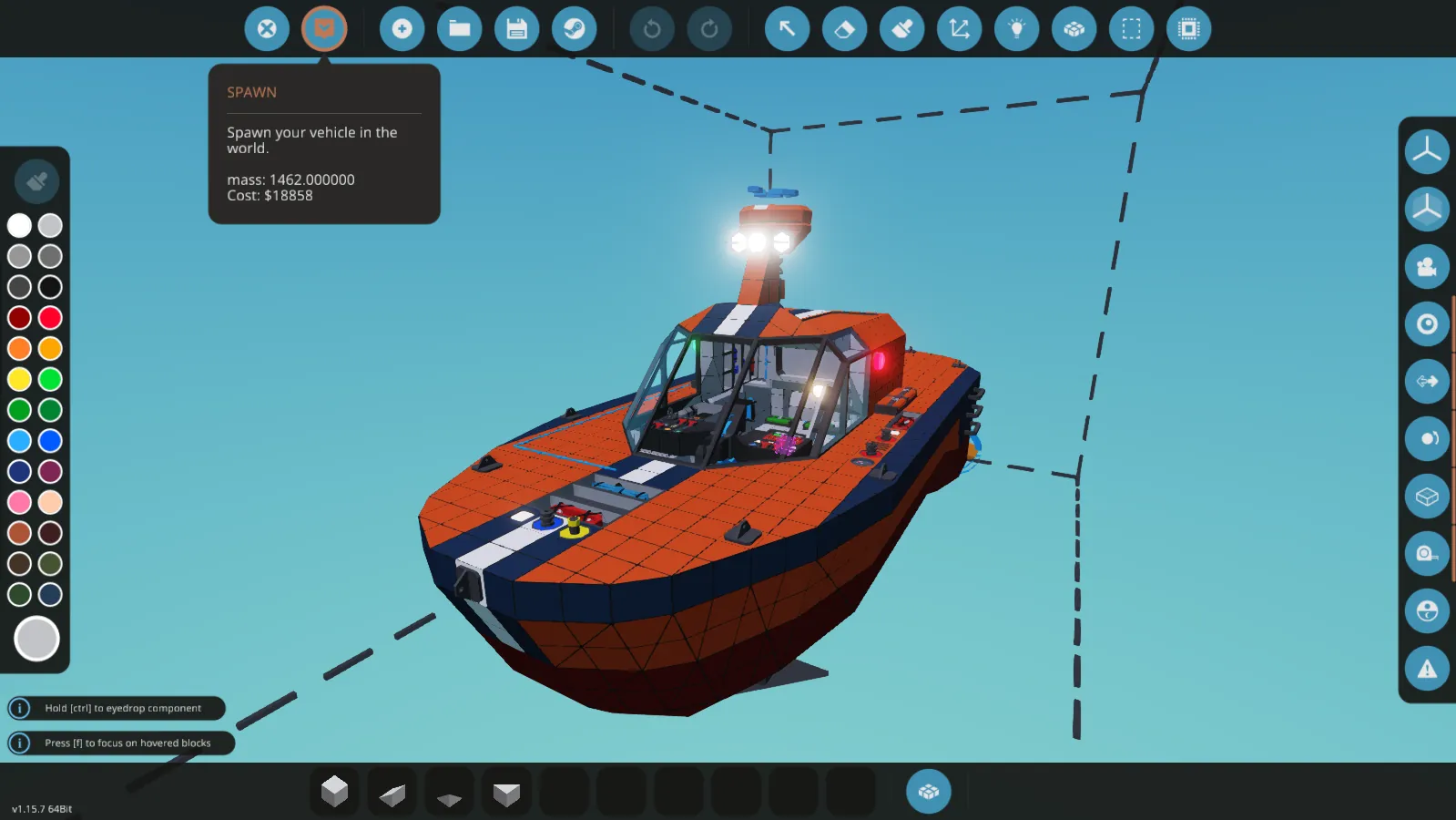Exit the editor with the X icon
This screenshot has width=1456, height=820.
(267, 29)
